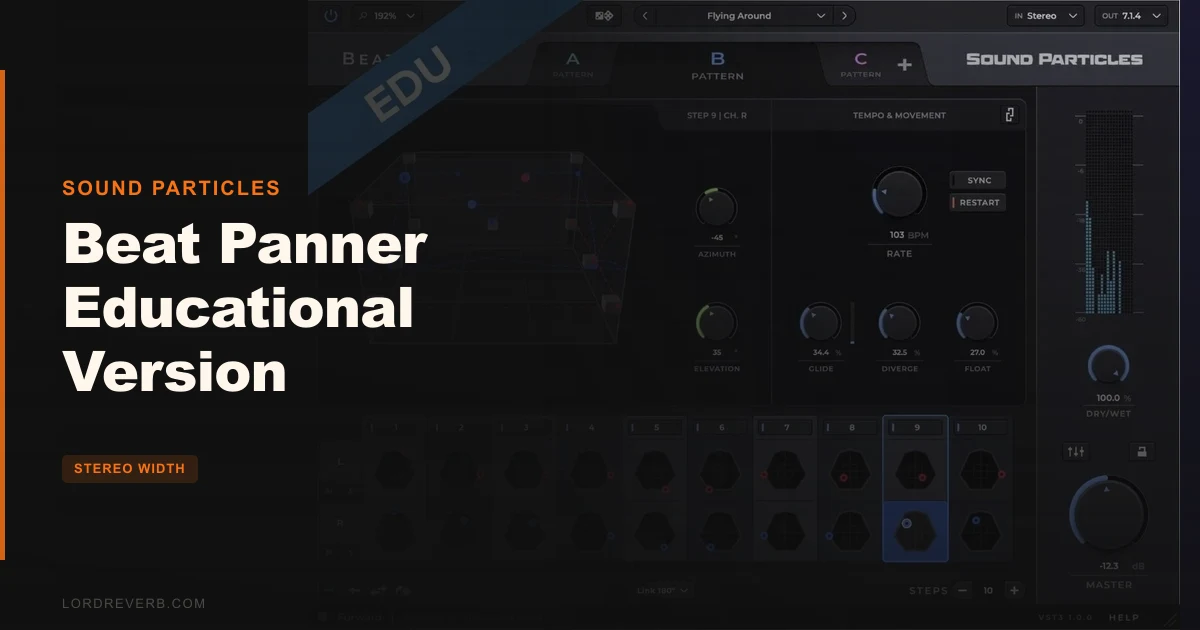Switch to pattern B tab
Image resolution: width=1200 pixels, height=630 pixels.
tap(717, 65)
